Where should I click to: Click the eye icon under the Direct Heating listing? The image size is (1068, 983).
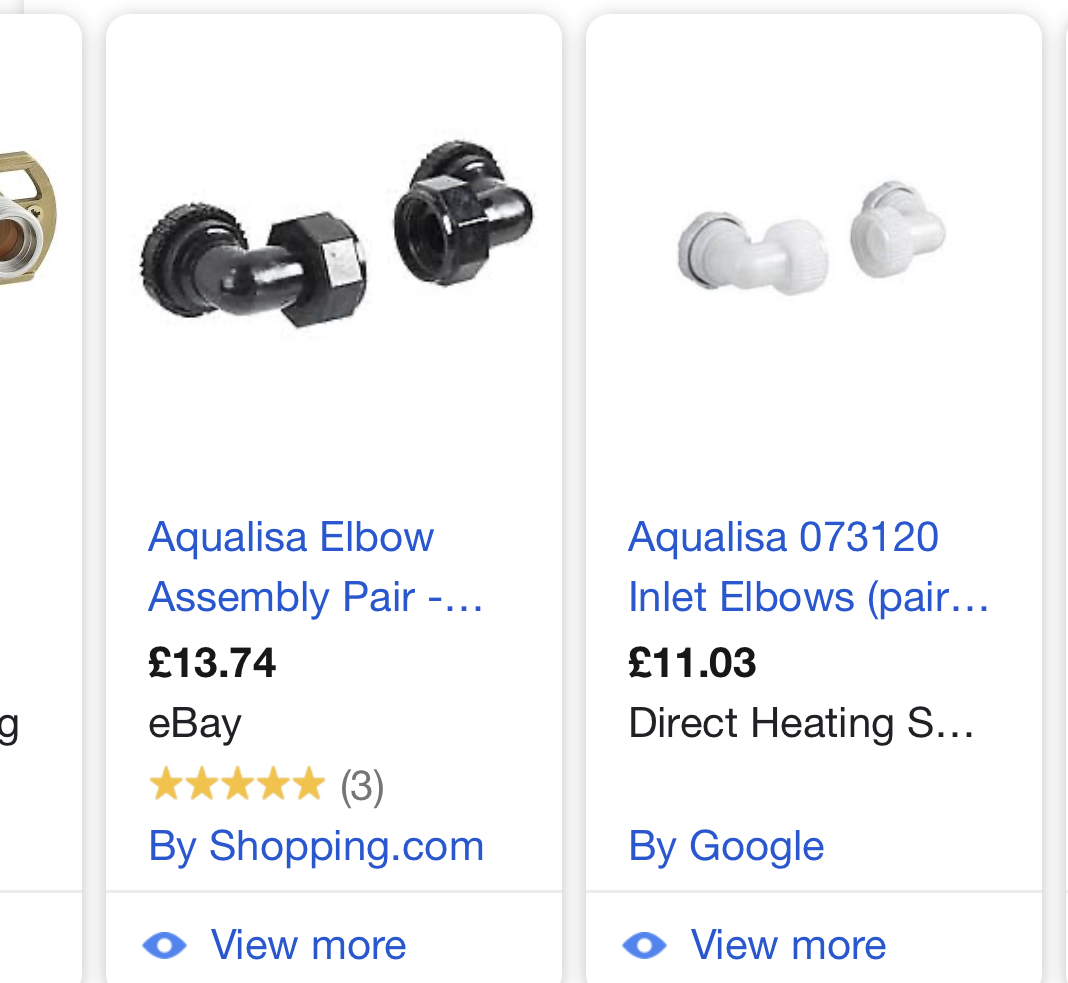(x=645, y=945)
